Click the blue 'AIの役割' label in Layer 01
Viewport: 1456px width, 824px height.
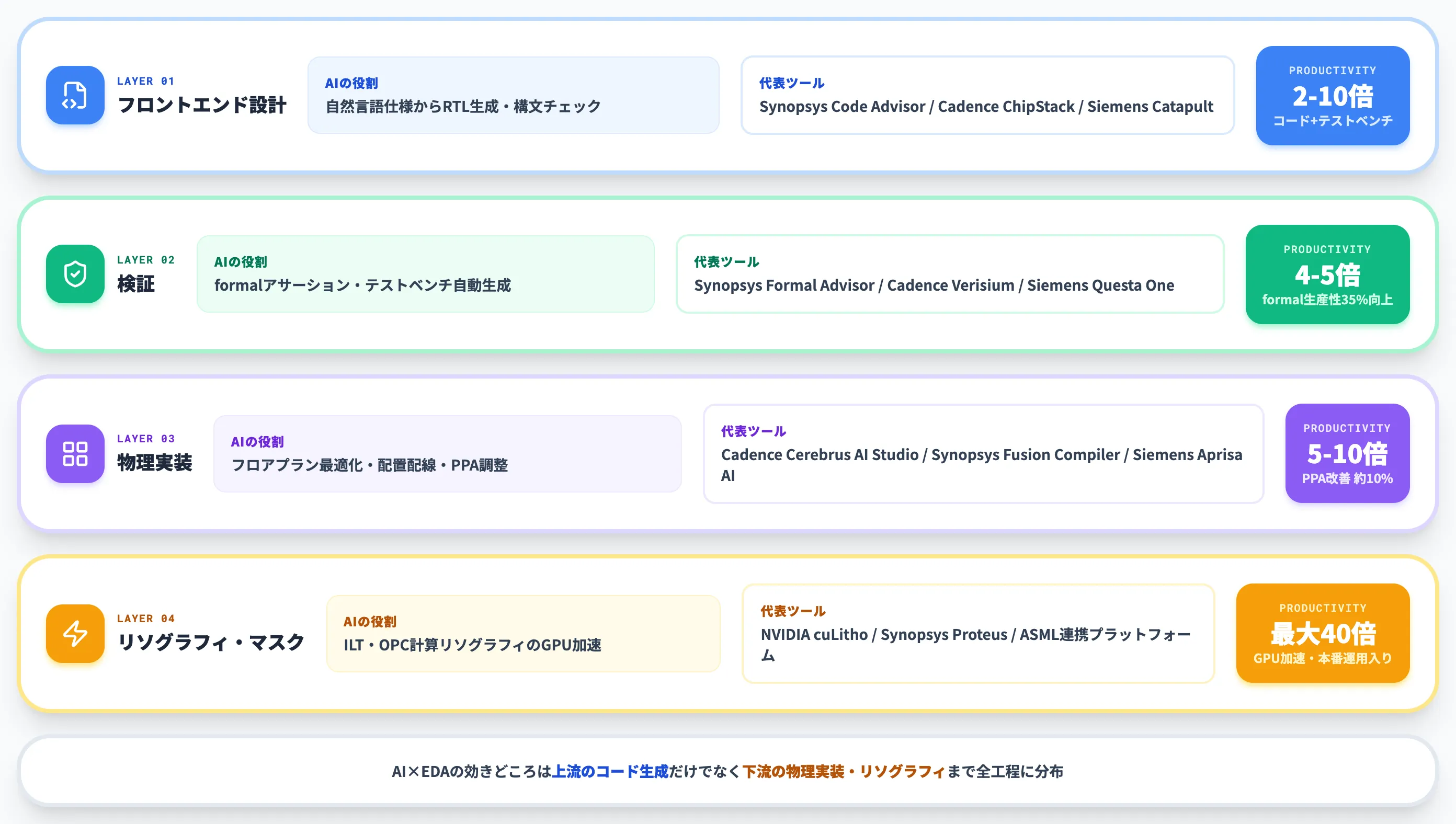[351, 83]
